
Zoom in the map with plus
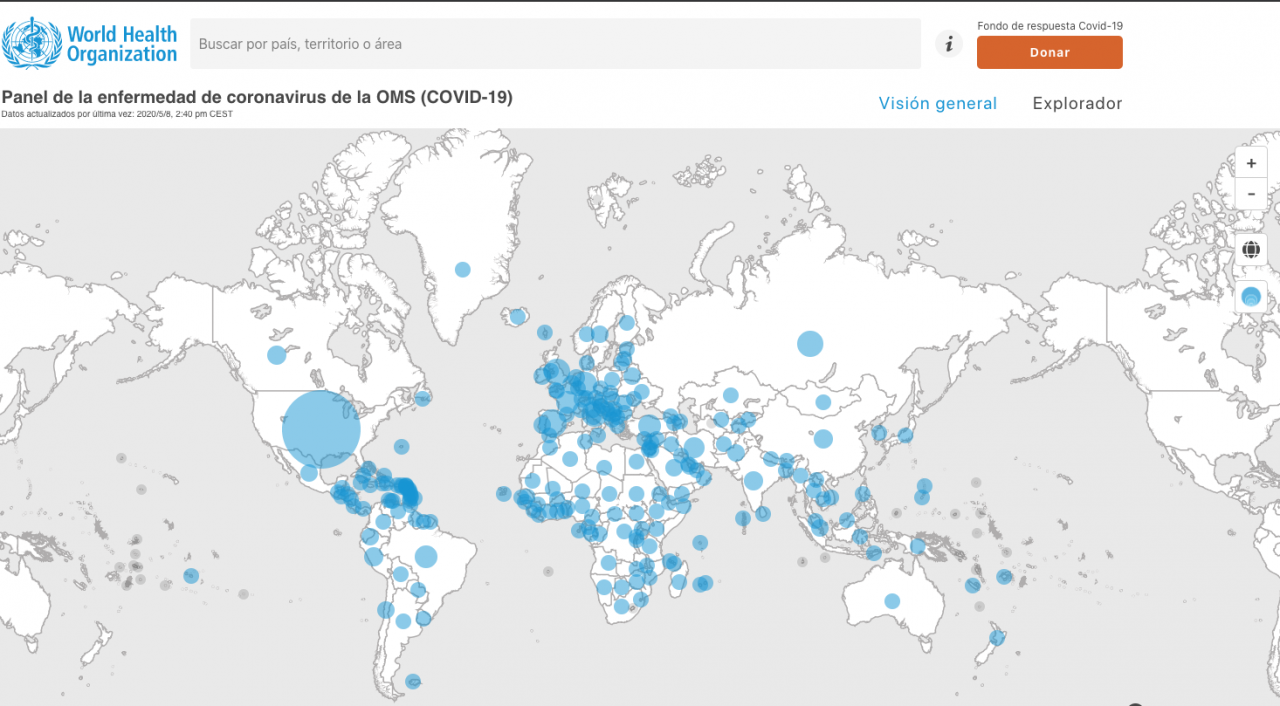(x=1251, y=163)
